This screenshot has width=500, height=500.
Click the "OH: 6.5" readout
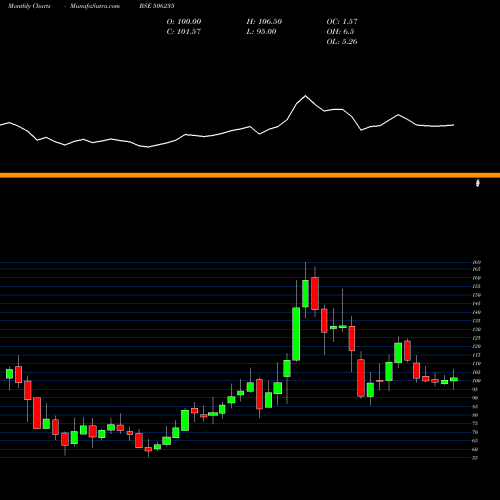(x=340, y=32)
